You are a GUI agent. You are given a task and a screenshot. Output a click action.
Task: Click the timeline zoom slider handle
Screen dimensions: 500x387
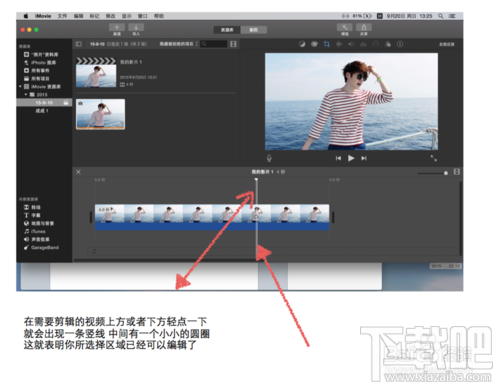pos(446,173)
